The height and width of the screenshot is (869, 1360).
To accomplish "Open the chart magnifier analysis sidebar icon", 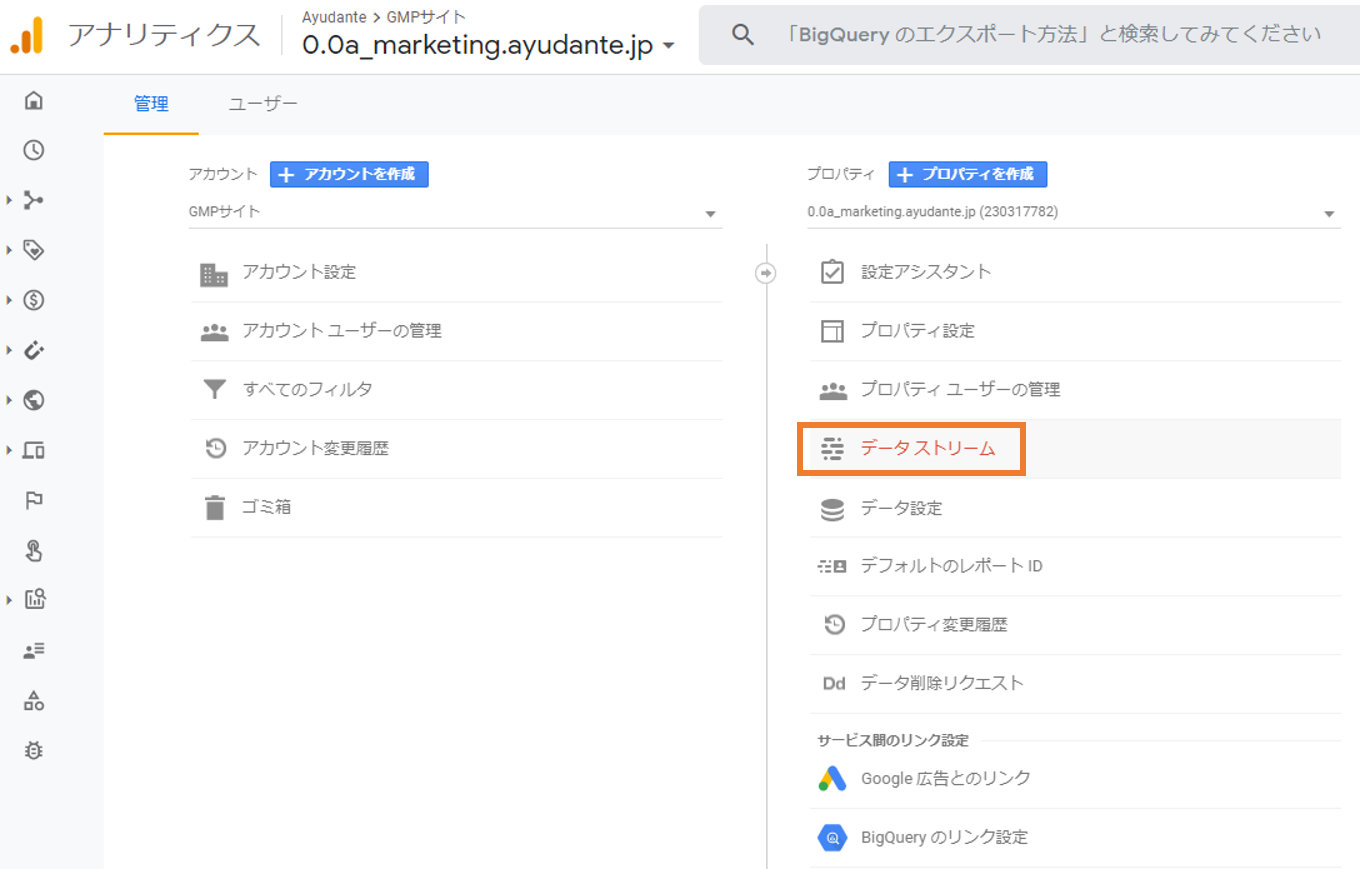I will [x=33, y=600].
